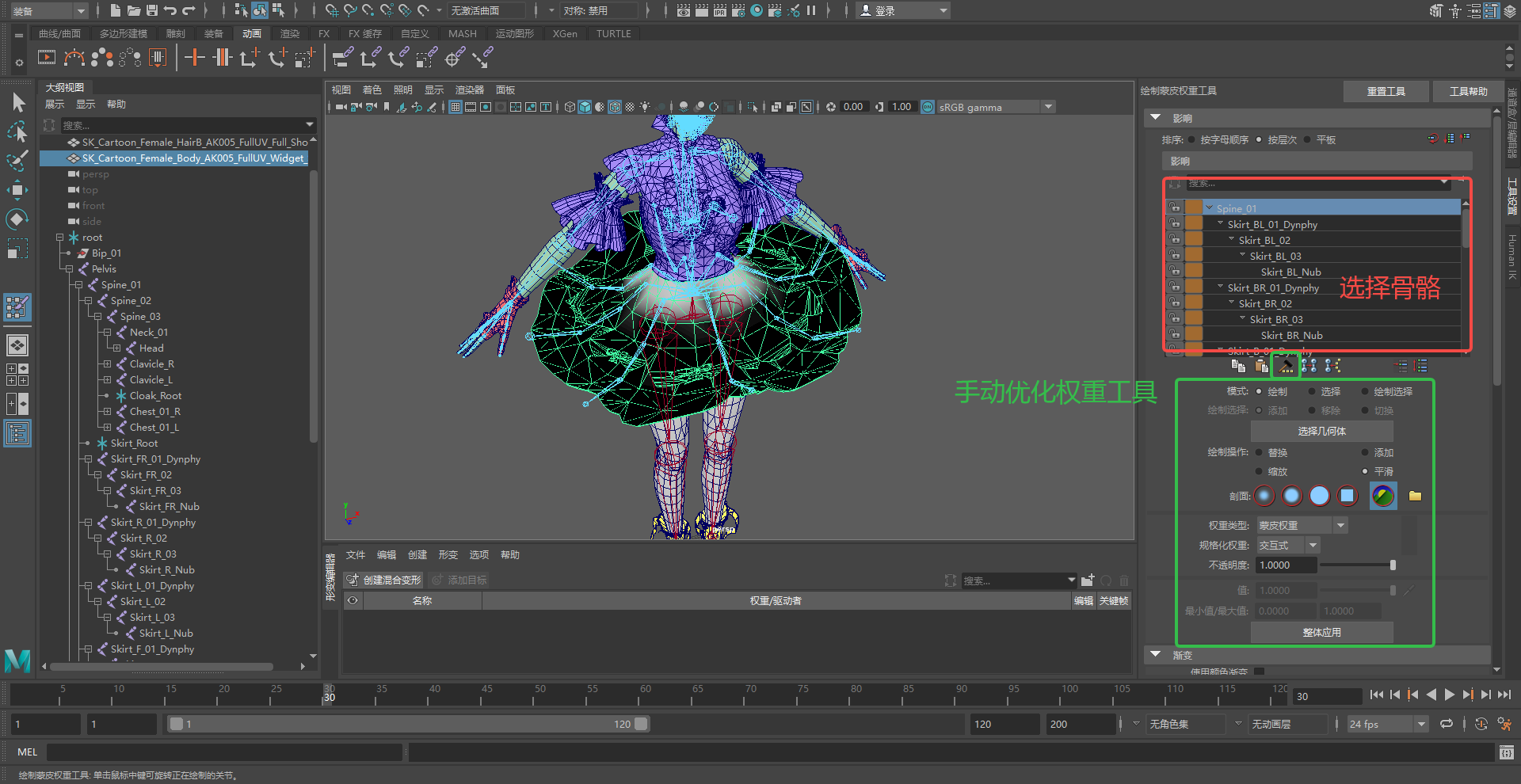Click the viewport wireframe cube icon

(570, 107)
